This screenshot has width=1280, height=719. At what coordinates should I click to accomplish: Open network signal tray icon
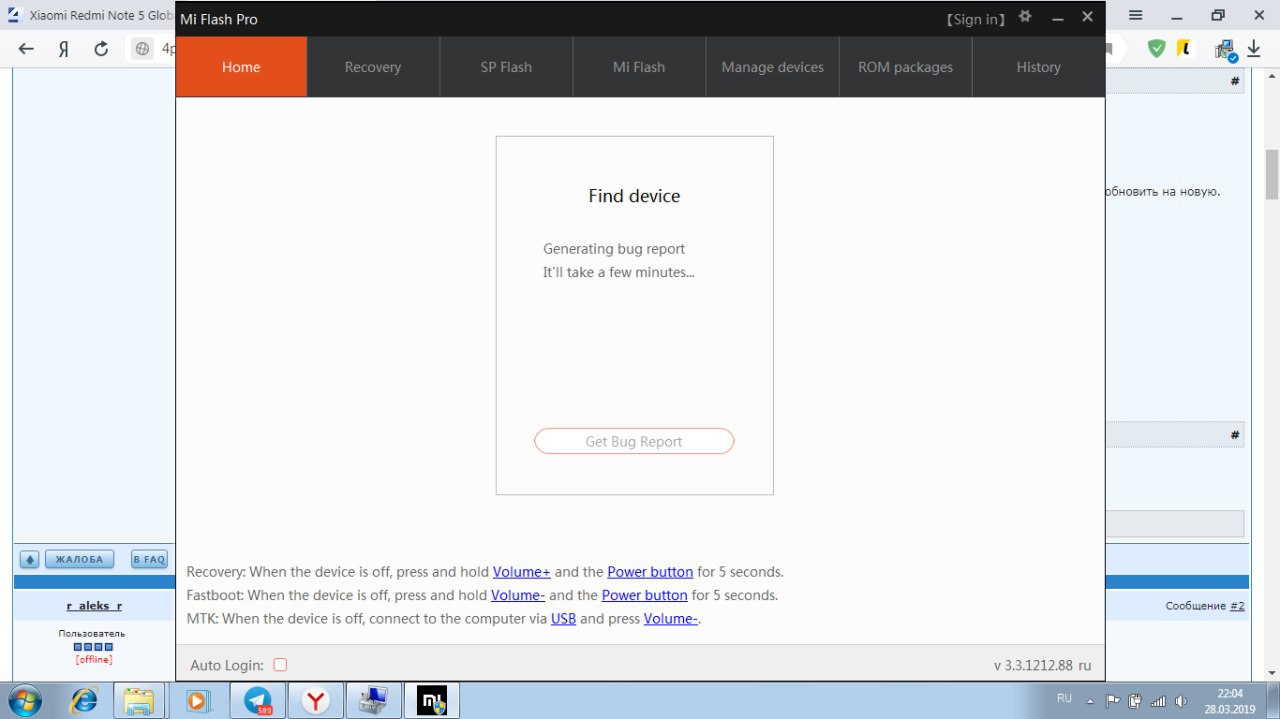(1158, 700)
